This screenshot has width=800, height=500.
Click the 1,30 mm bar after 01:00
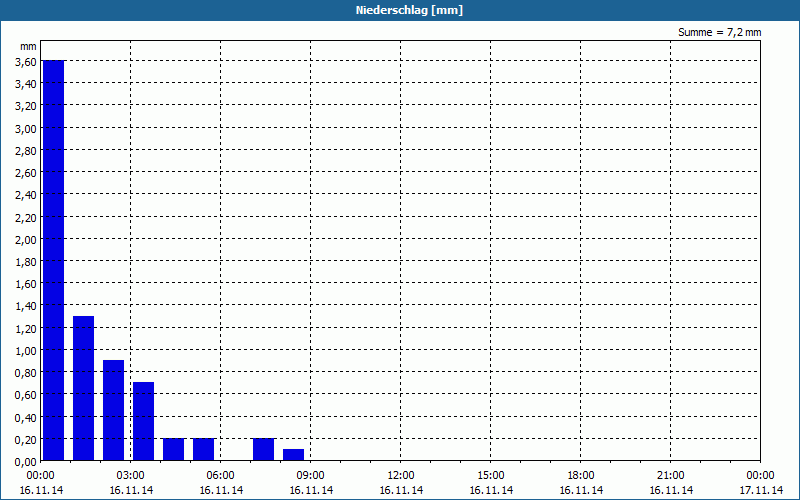coord(84,388)
